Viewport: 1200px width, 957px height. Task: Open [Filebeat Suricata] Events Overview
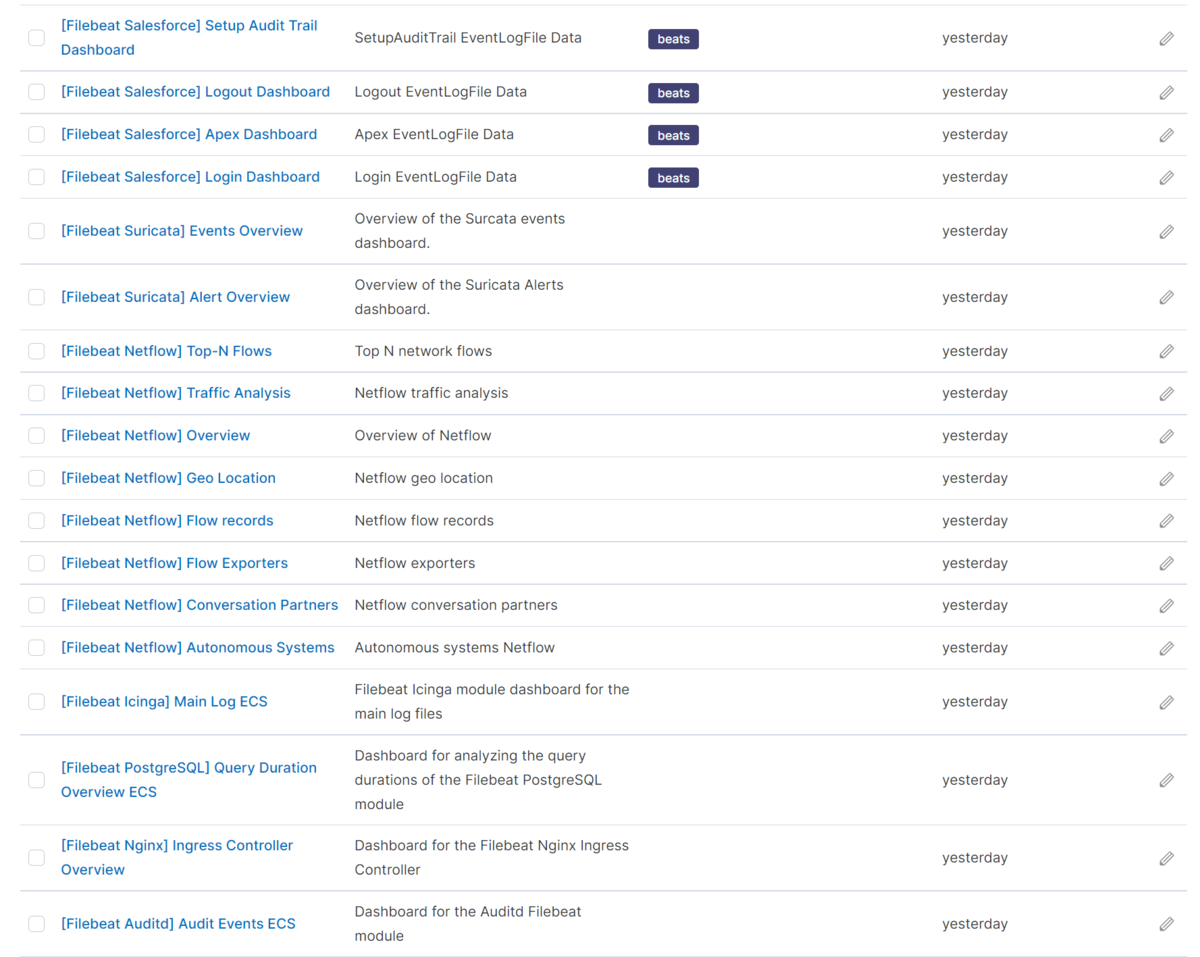click(x=182, y=231)
